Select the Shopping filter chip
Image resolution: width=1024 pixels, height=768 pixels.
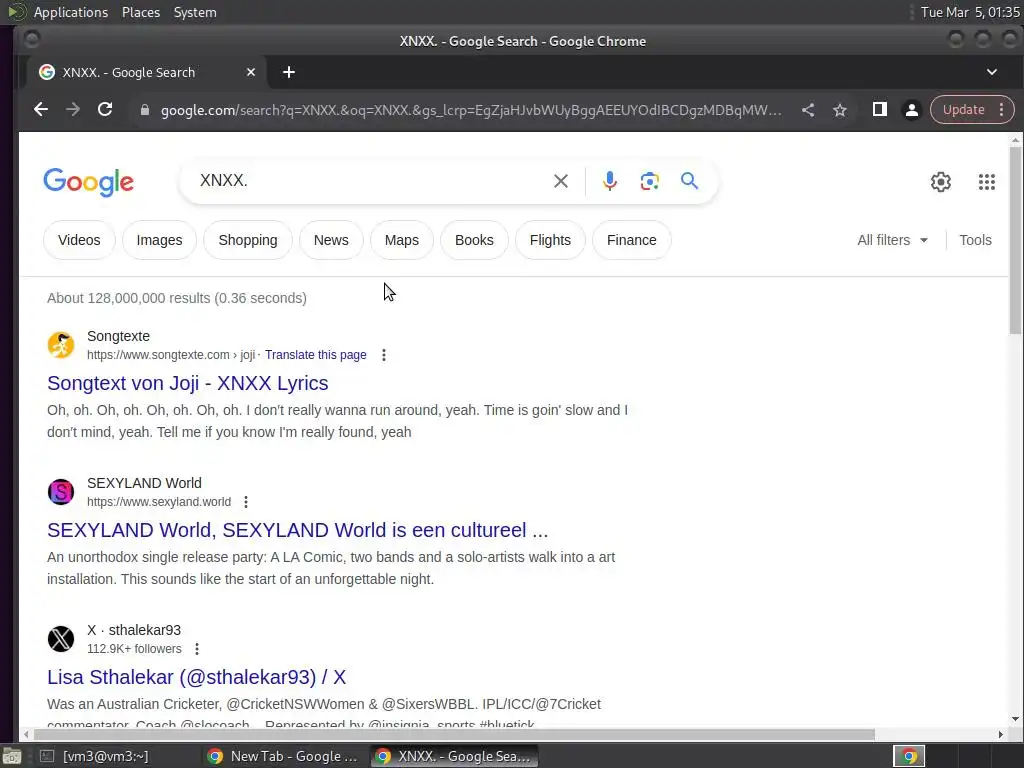coord(248,240)
